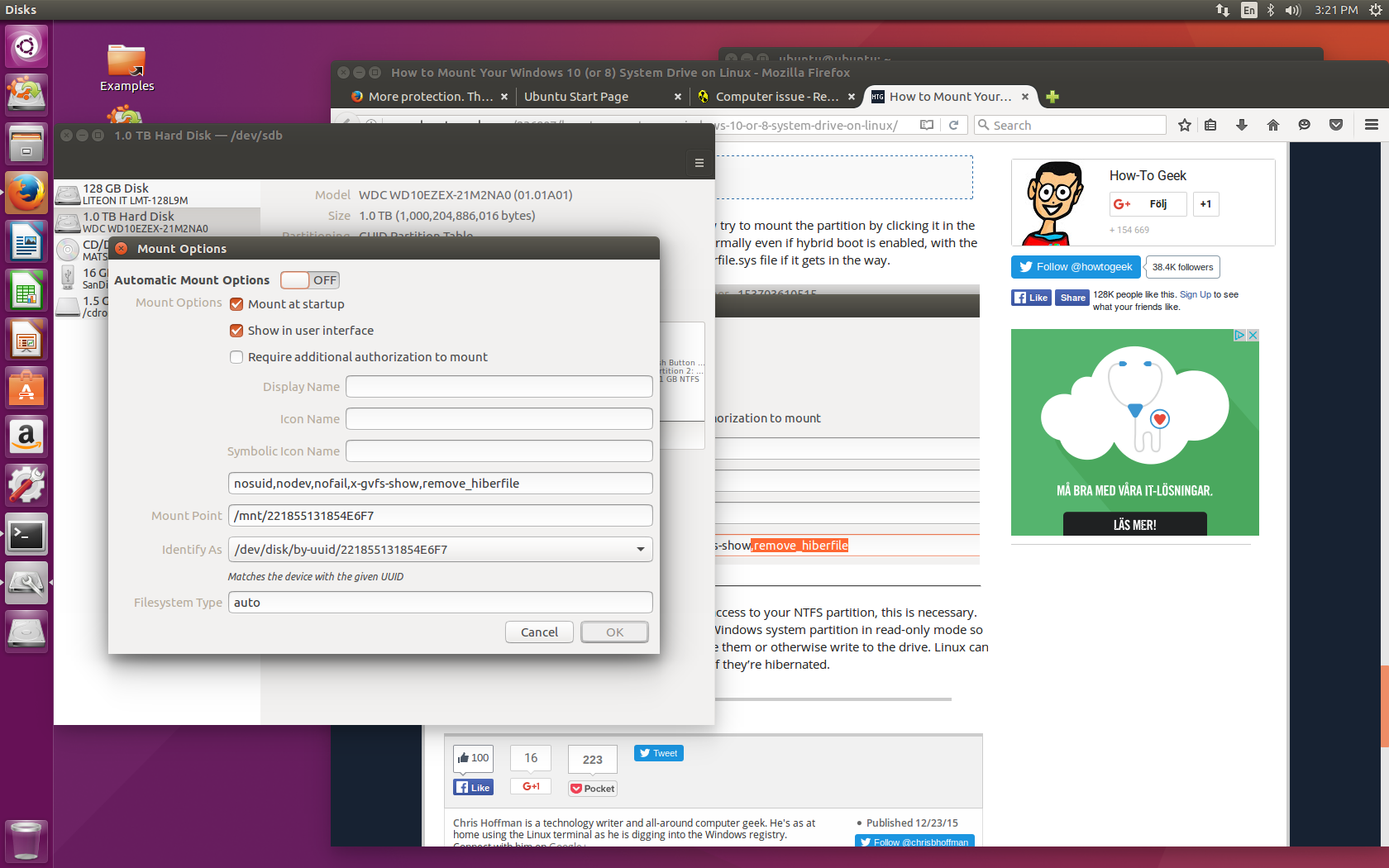Open the Disks window hamburger menu
This screenshot has width=1389, height=868.
(x=699, y=163)
